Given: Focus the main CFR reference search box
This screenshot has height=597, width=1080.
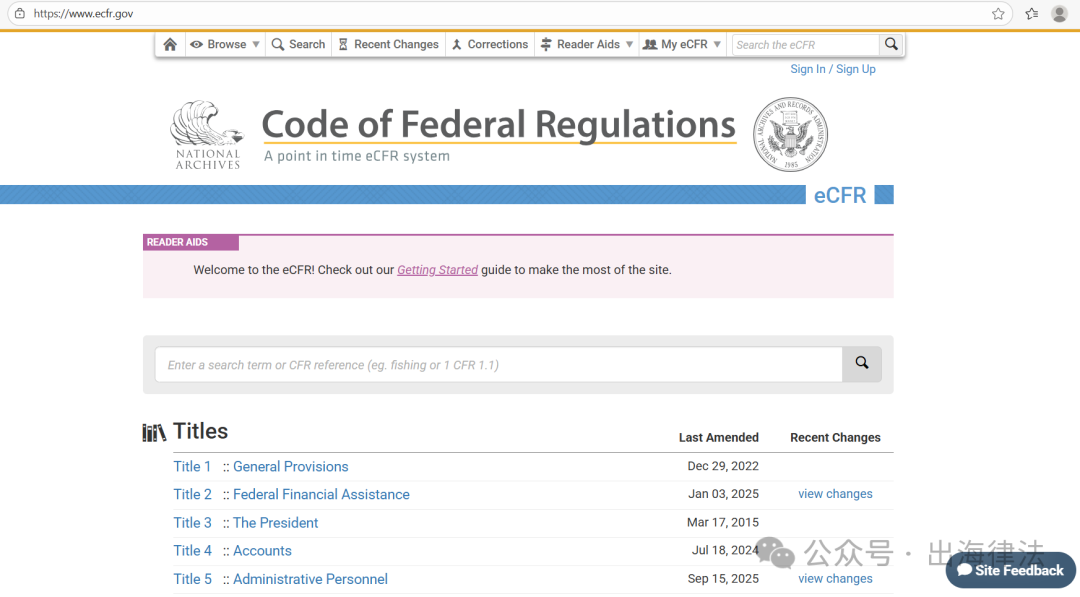Looking at the screenshot, I should [499, 364].
